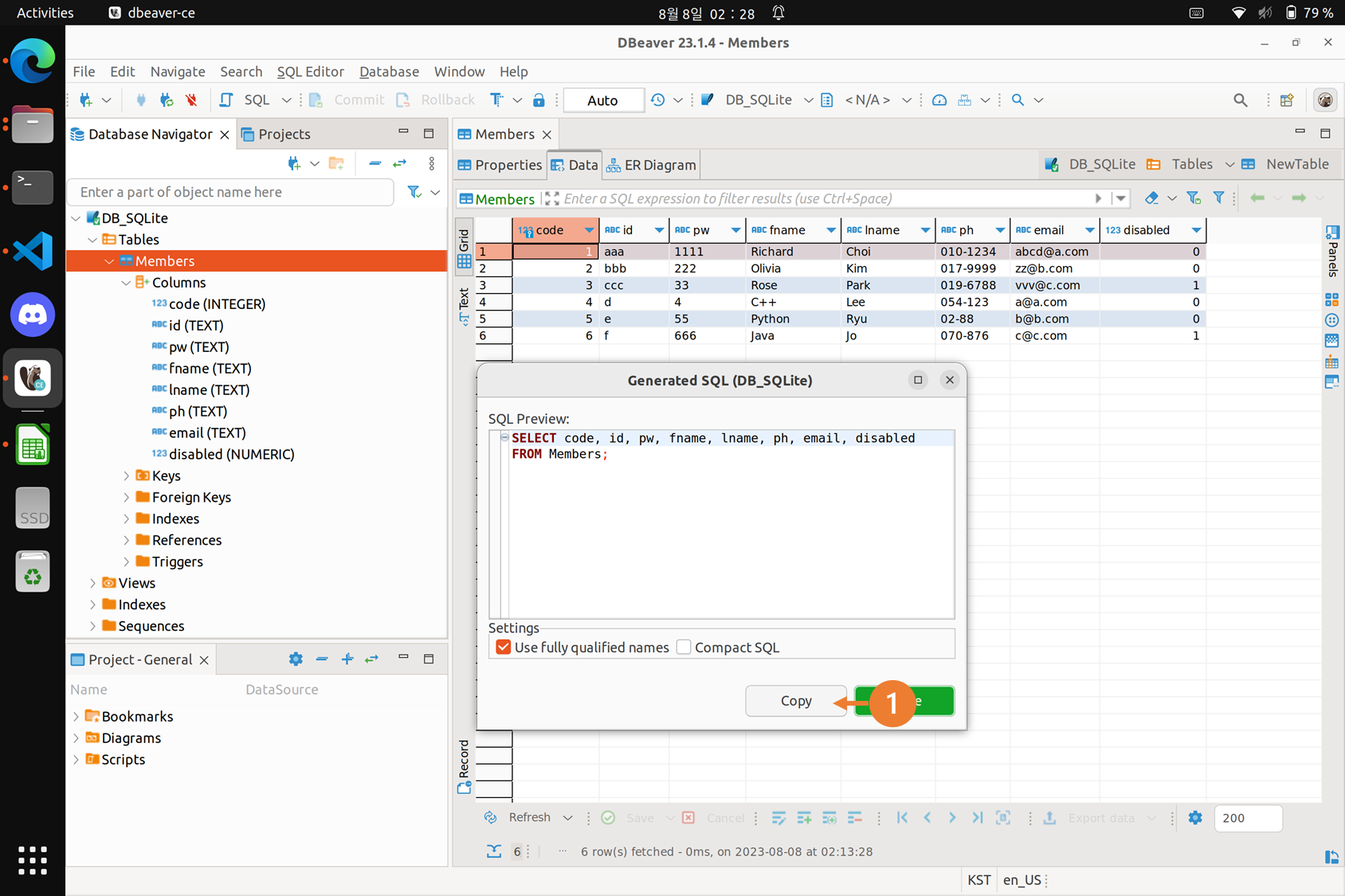
Task: Select the email (TEXT) column node
Action: tap(207, 433)
